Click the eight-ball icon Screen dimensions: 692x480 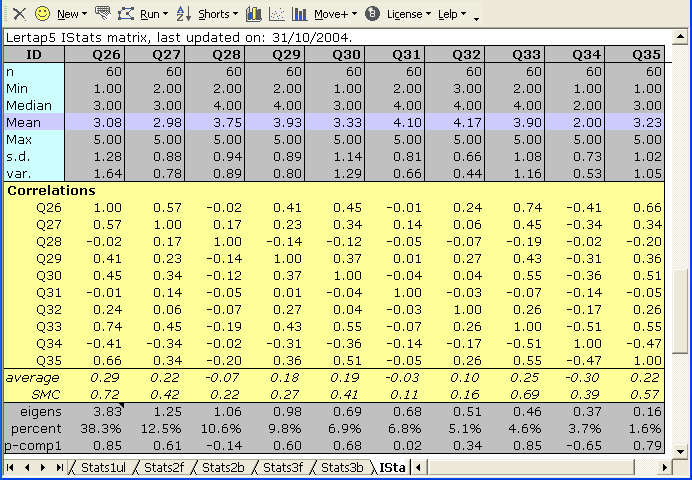click(x=372, y=14)
